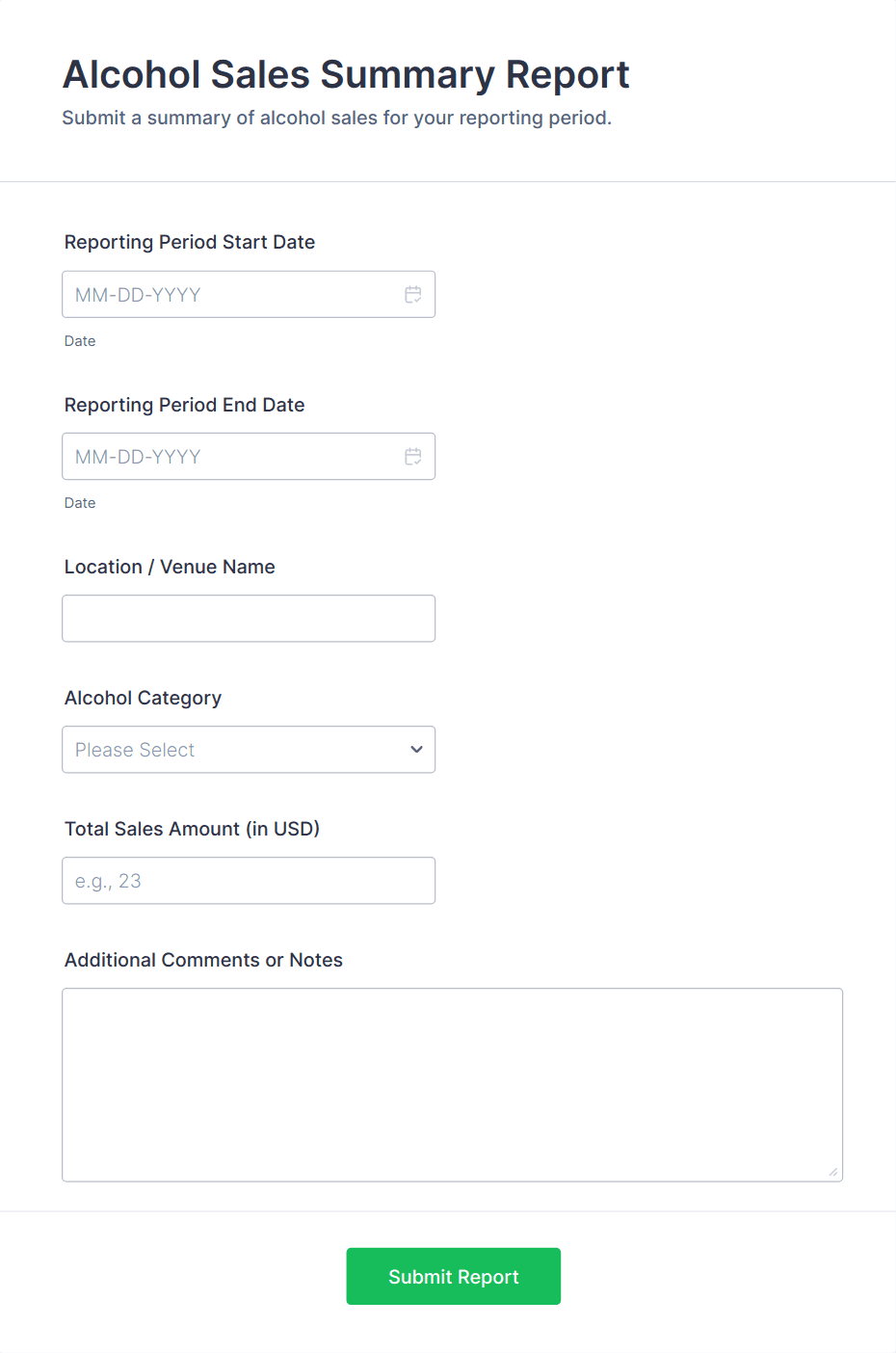Focus the Additional Comments or Notes textarea
Image resolution: width=896 pixels, height=1353 pixels.
point(452,1084)
